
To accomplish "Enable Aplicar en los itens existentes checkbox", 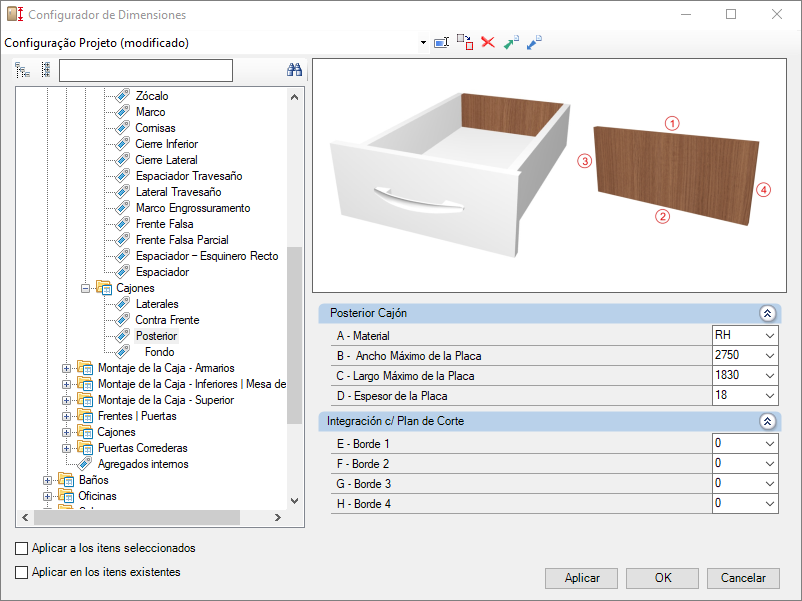I will click(x=21, y=572).
